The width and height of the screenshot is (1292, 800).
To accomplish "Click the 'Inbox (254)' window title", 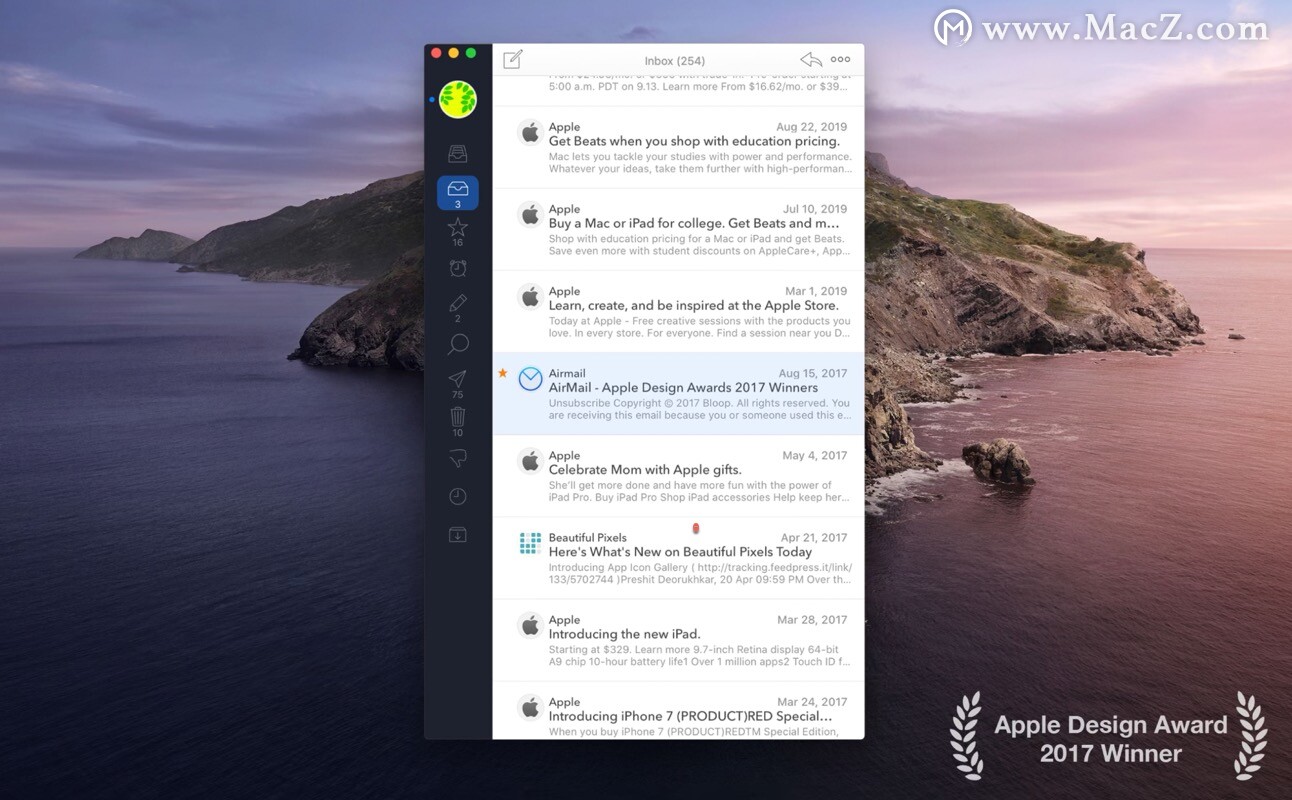I will tap(675, 61).
